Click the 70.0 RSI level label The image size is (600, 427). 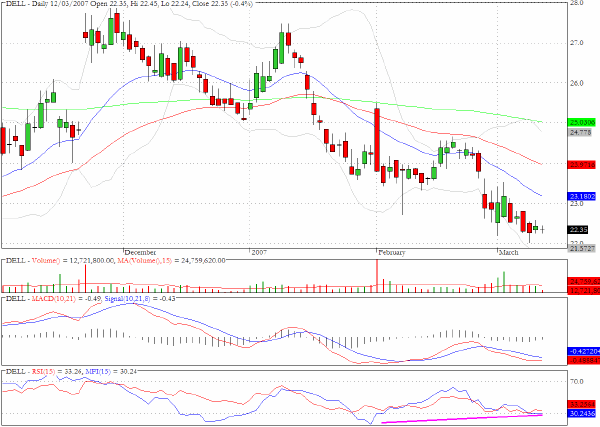pyautogui.click(x=577, y=381)
